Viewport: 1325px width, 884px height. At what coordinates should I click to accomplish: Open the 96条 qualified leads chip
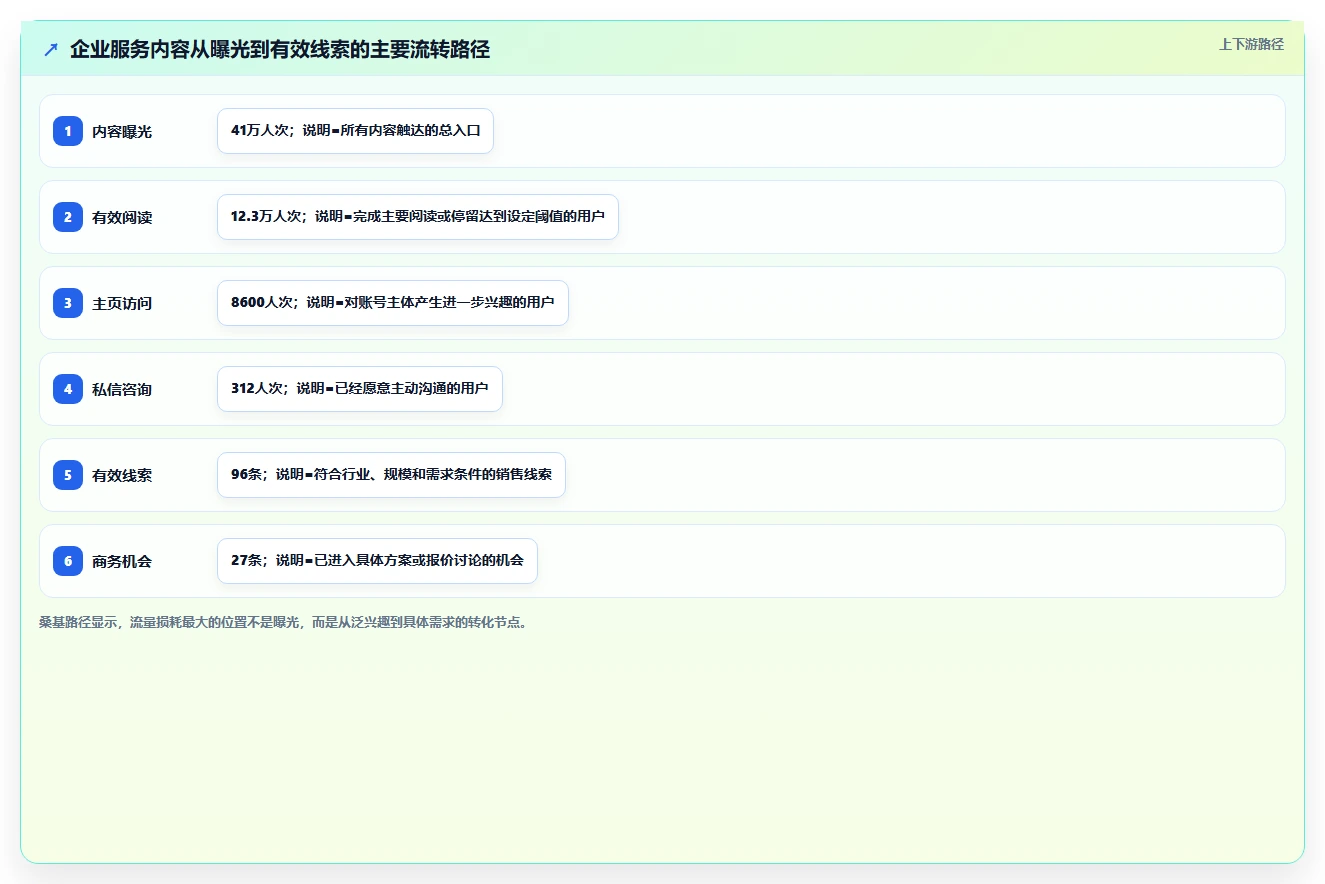[x=391, y=475]
